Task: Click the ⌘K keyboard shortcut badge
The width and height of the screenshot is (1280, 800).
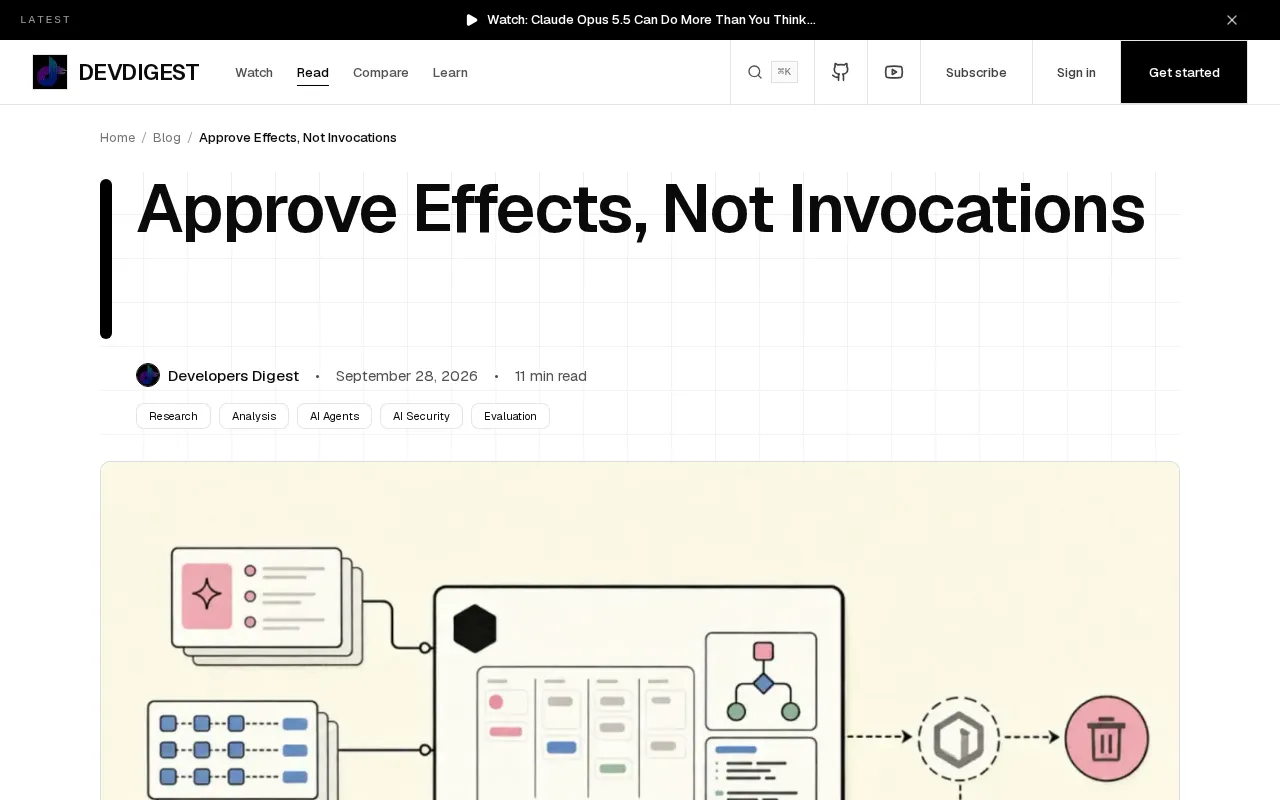Action: click(x=784, y=72)
